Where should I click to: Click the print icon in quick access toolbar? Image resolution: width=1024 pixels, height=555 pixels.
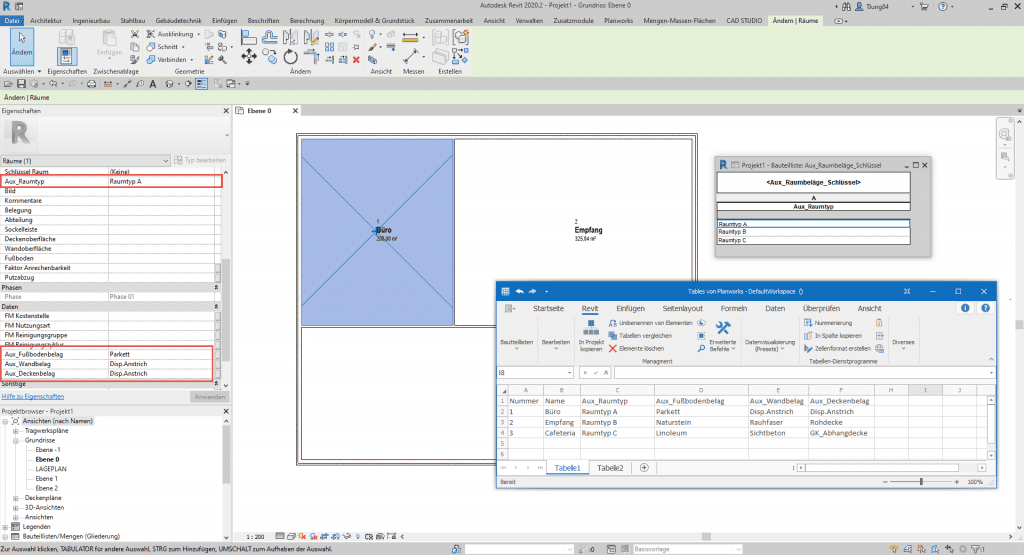click(x=91, y=84)
